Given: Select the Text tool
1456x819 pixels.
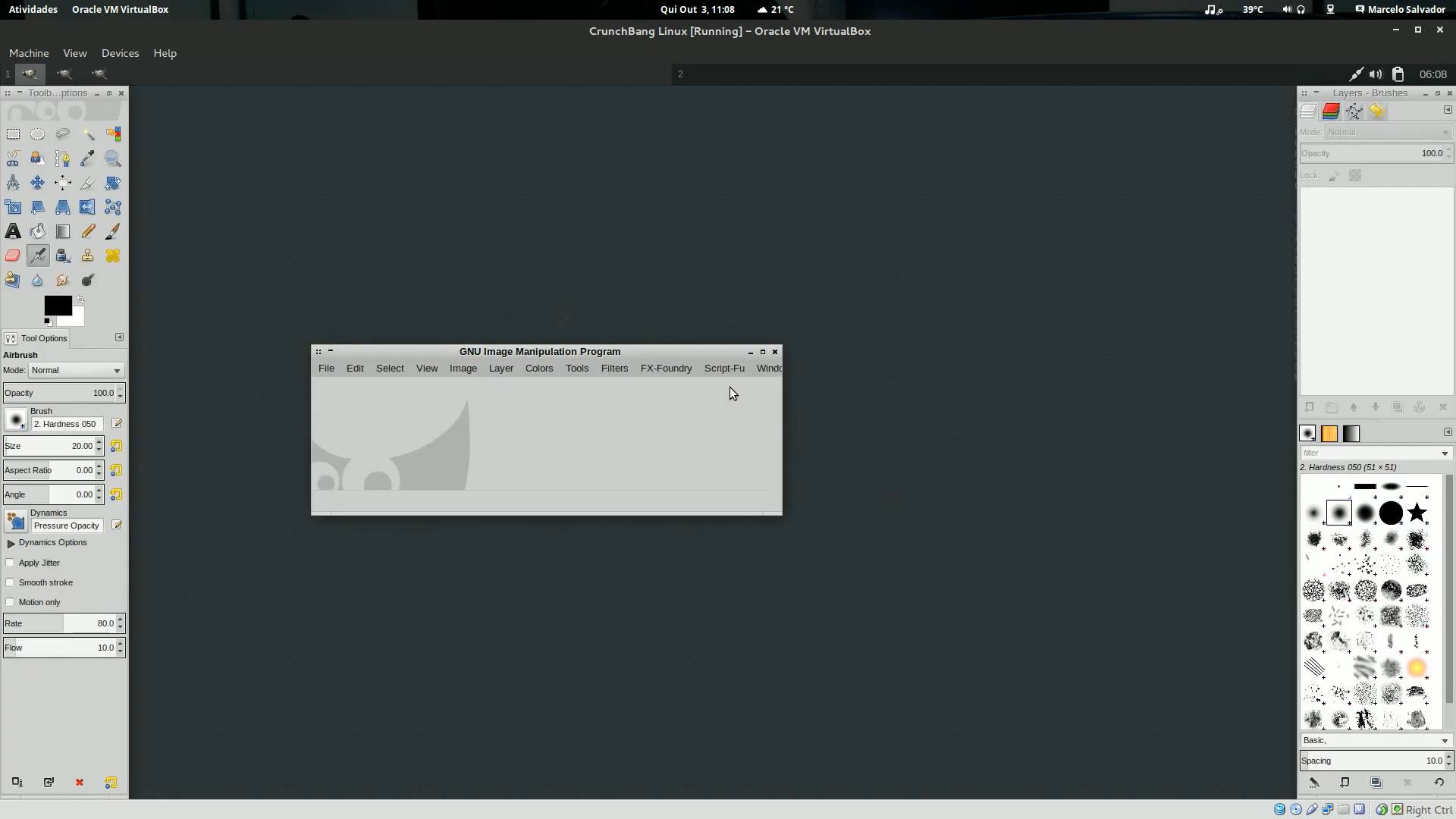Looking at the screenshot, I should coord(14,231).
